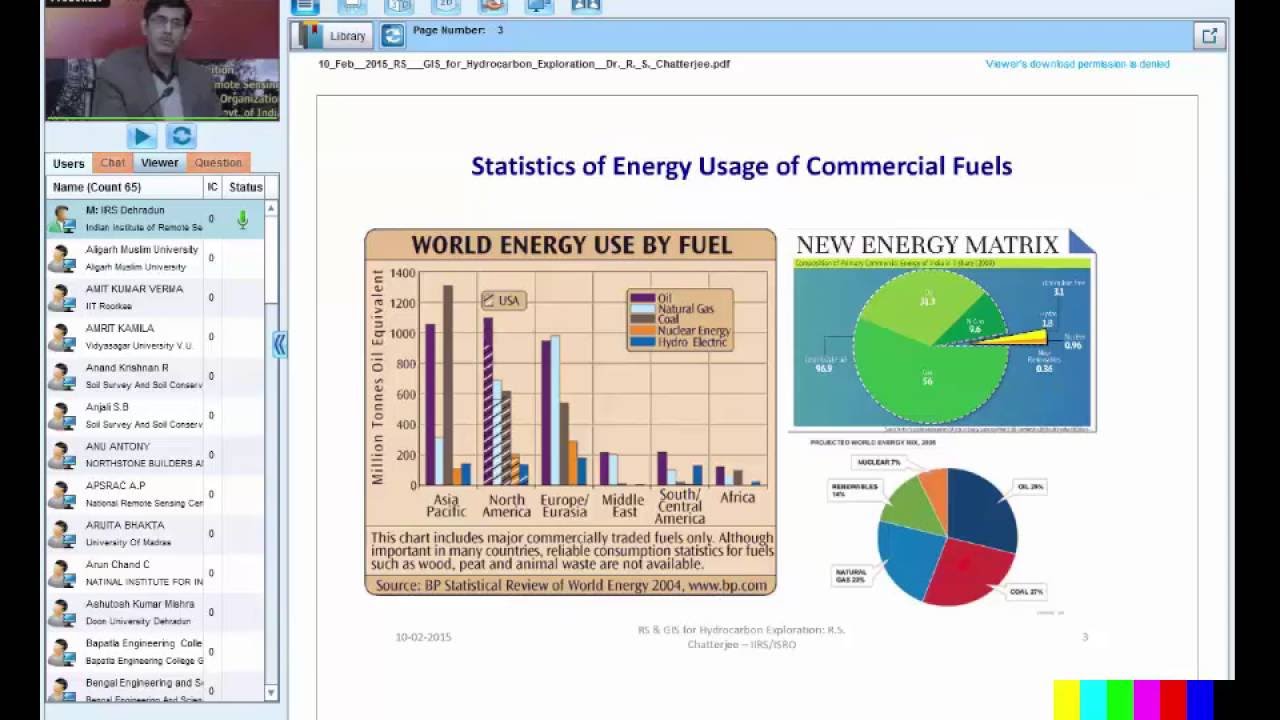Click avatar icon of M: IRS Dehradun
This screenshot has width=1280, height=720.
pos(63,219)
